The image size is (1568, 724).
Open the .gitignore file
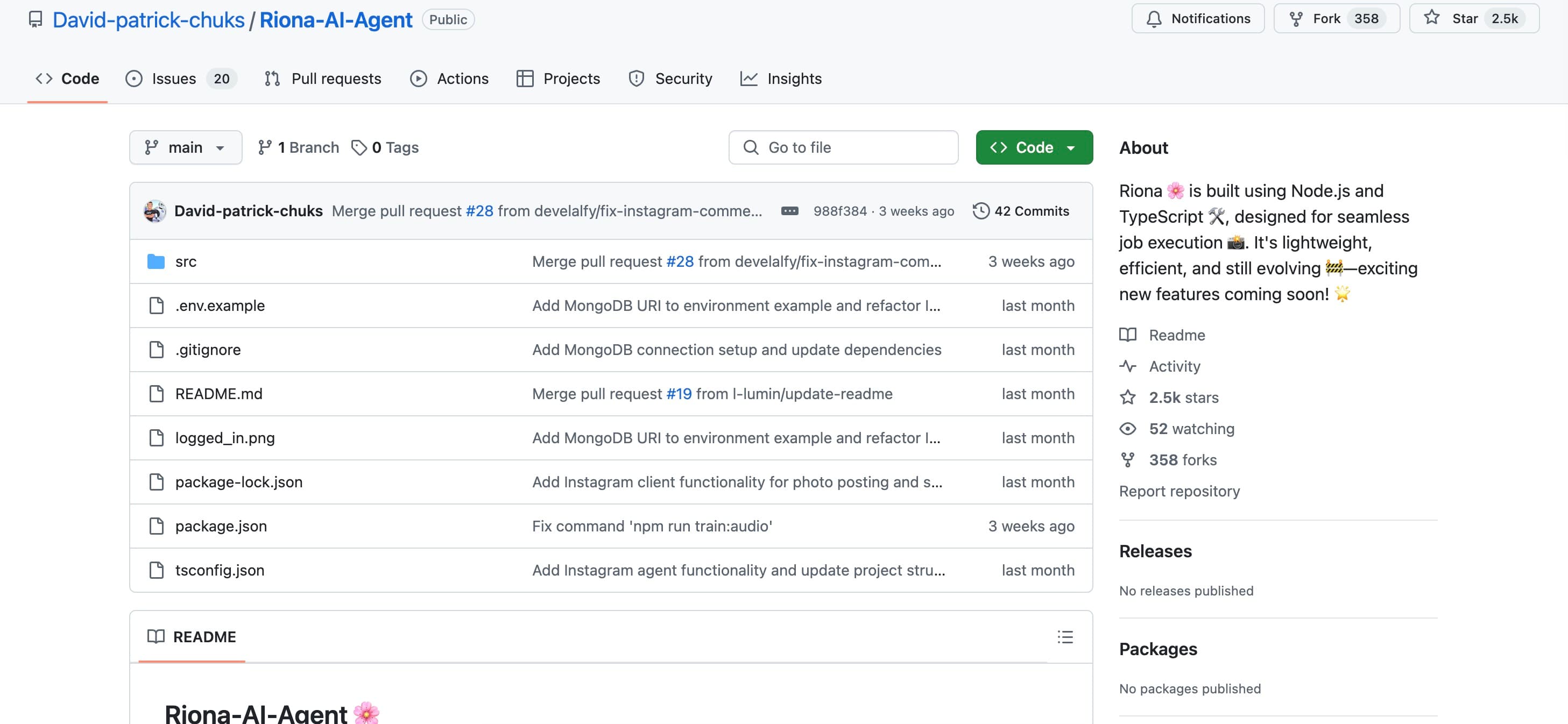(x=208, y=350)
